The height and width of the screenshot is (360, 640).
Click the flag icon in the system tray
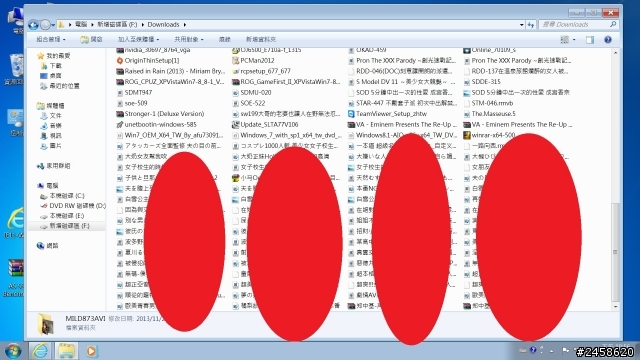click(x=565, y=350)
